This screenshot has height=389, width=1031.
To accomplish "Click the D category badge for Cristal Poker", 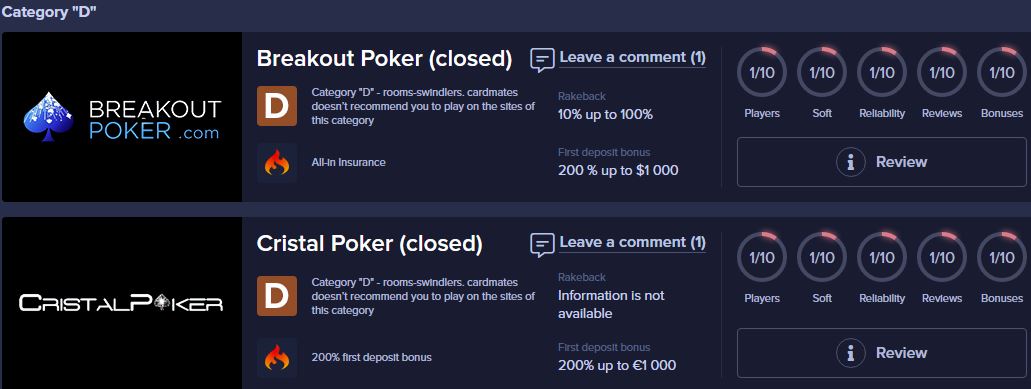I will tap(277, 296).
